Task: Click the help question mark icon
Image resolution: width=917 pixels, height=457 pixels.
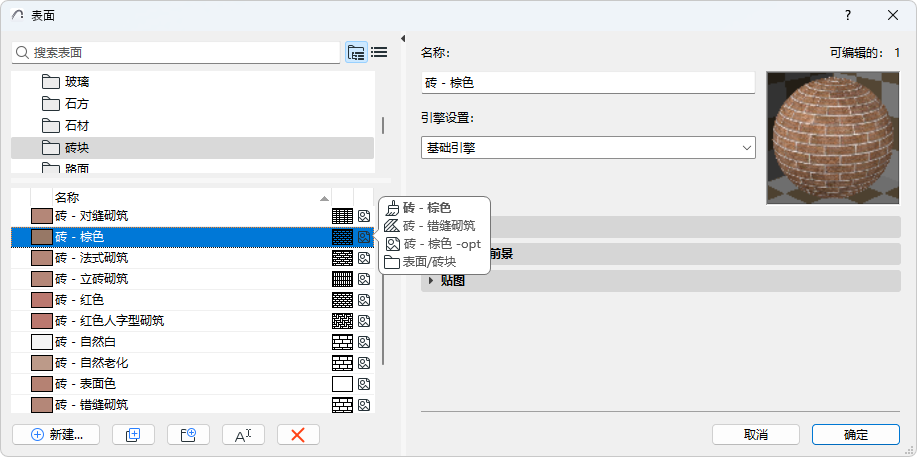Action: pyautogui.click(x=847, y=15)
